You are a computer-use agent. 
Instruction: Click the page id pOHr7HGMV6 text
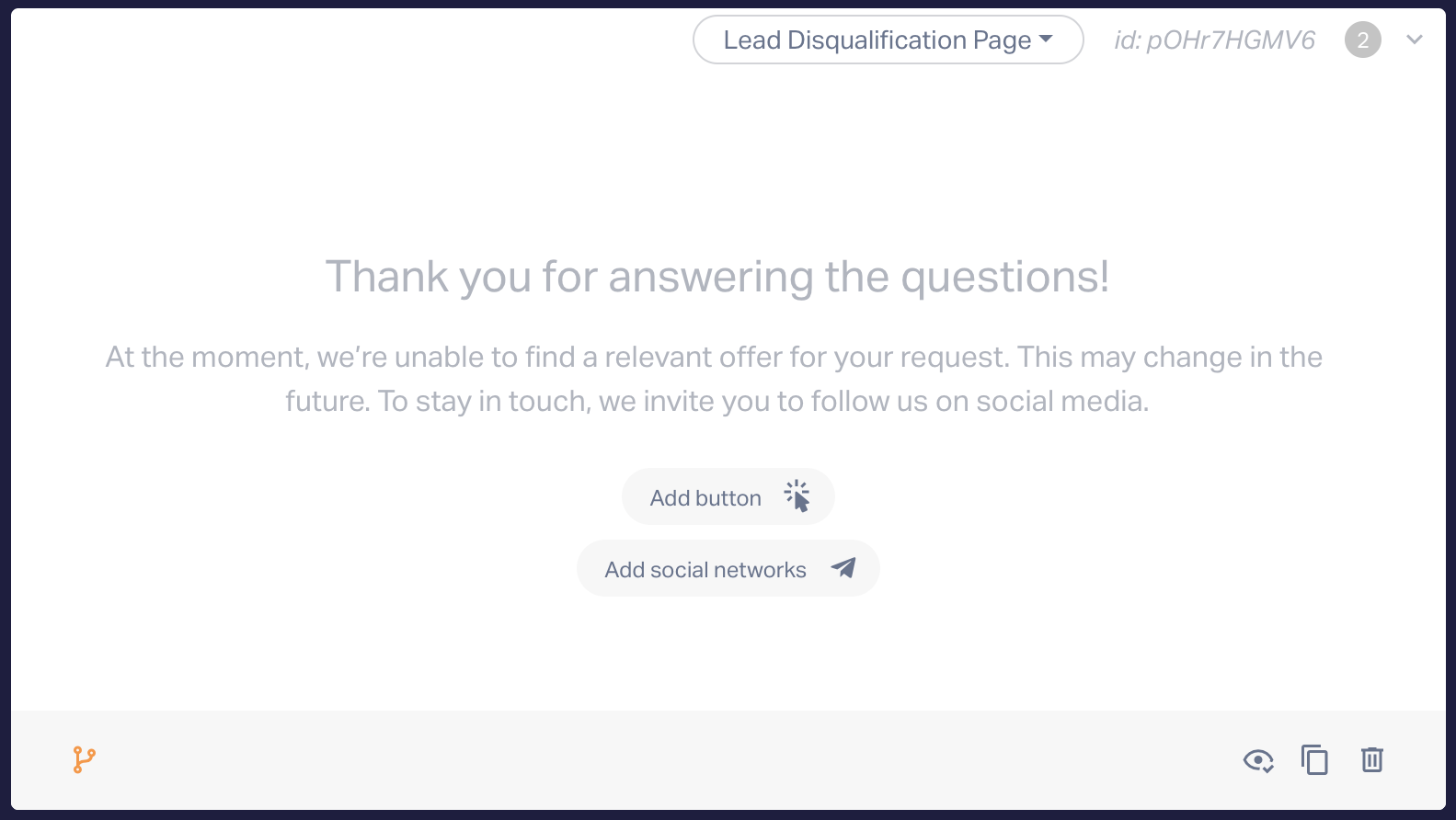point(1214,40)
